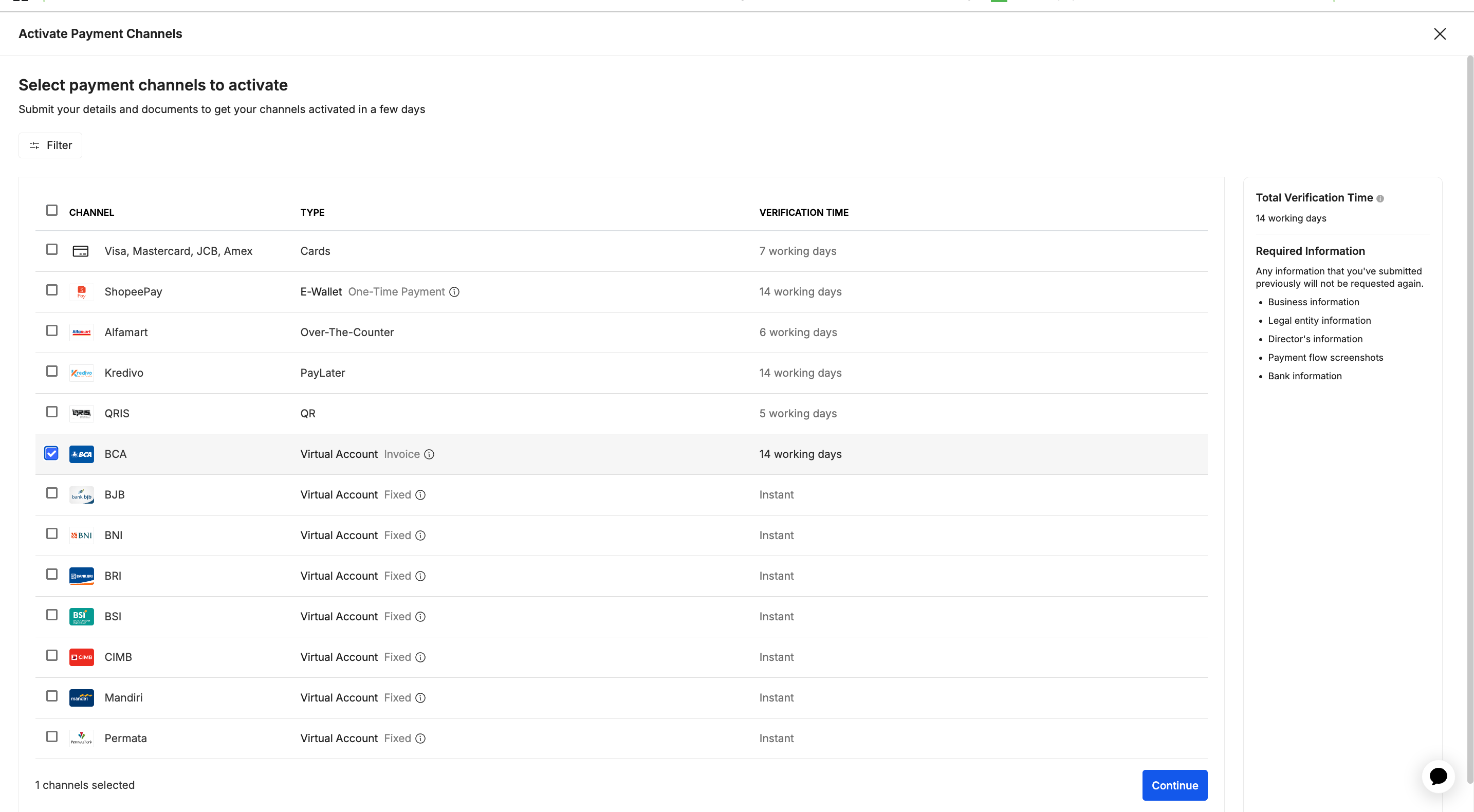This screenshot has width=1474, height=812.
Task: Open the Filter options
Action: [50, 145]
